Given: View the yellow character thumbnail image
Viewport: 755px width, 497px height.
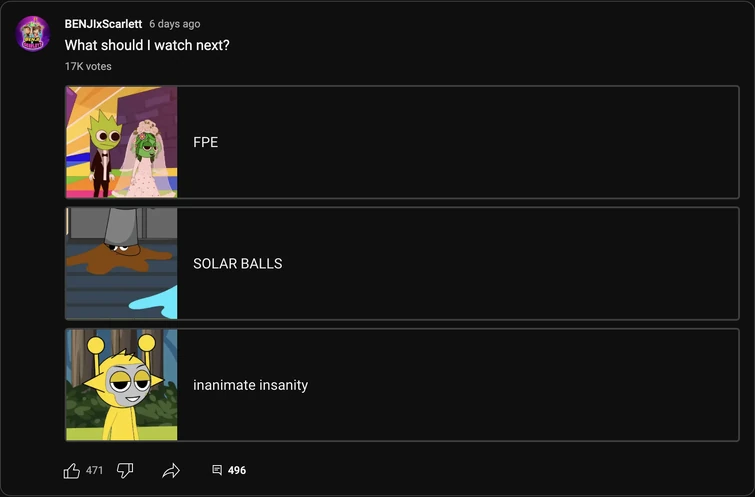Looking at the screenshot, I should (121, 385).
